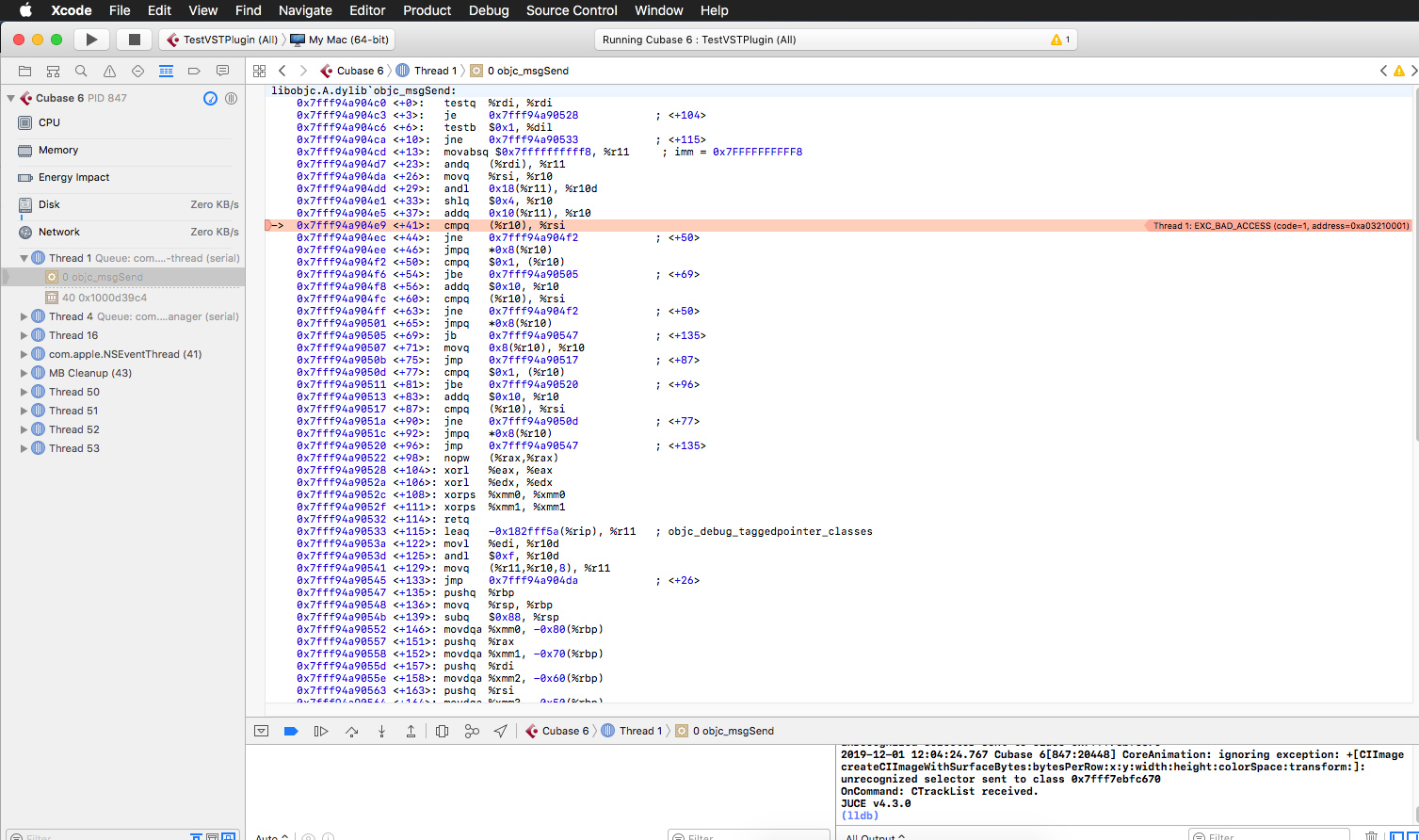Screen dimensions: 1419x840
Task: Click Simulate Location arrow icon
Action: (501, 731)
